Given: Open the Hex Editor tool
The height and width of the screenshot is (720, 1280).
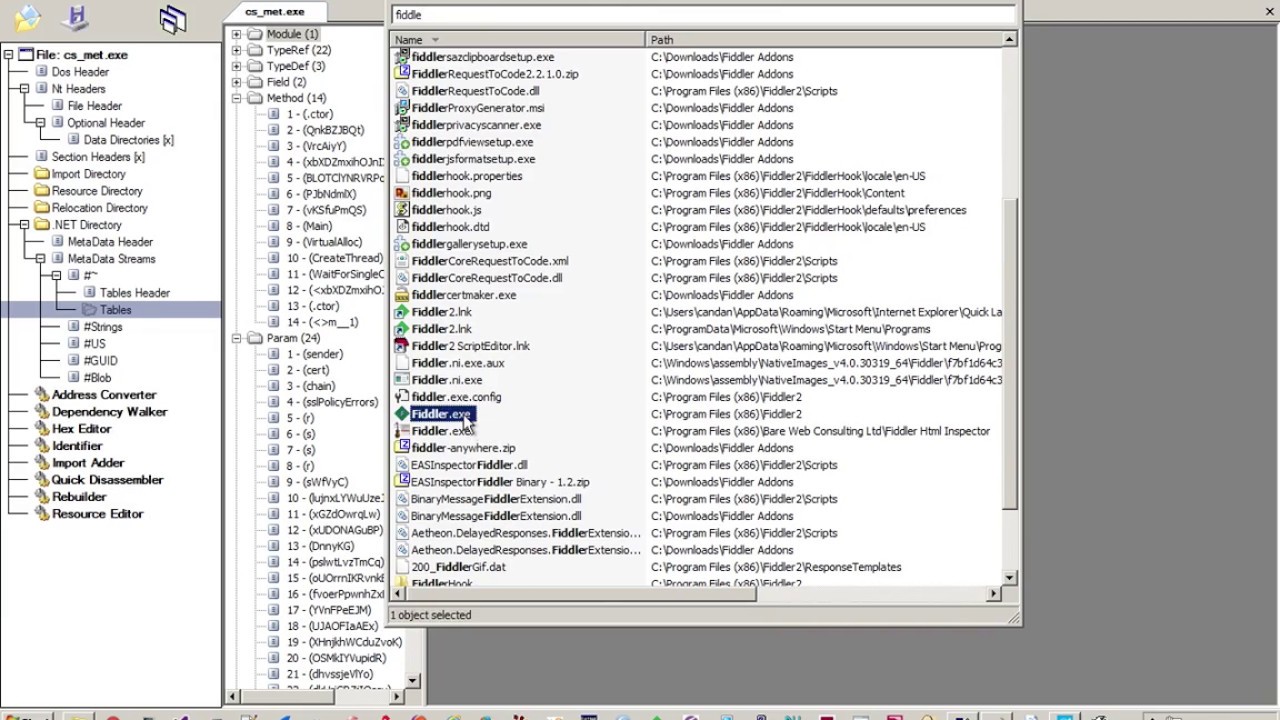Looking at the screenshot, I should point(82,429).
